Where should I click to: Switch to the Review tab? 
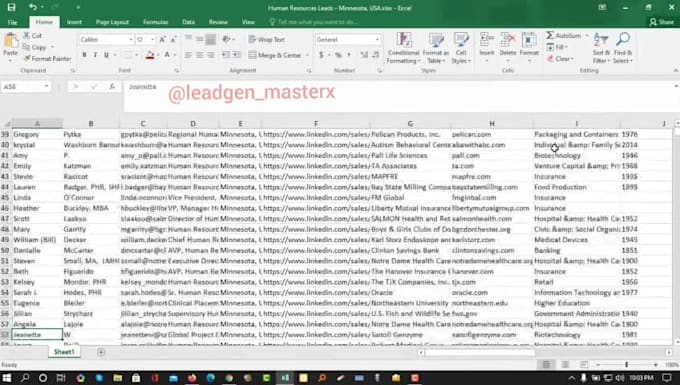(x=218, y=22)
